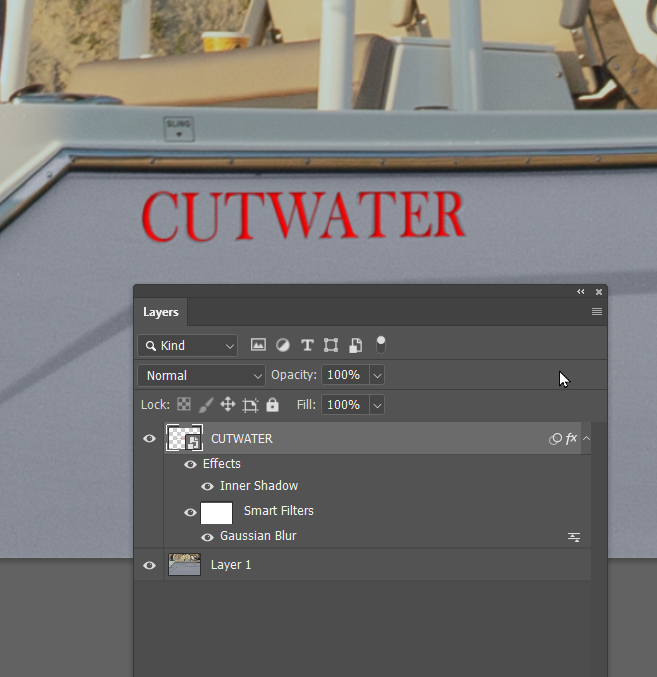Viewport: 657px width, 677px height.
Task: Collapse the Layers panel to icons
Action: [x=581, y=292]
